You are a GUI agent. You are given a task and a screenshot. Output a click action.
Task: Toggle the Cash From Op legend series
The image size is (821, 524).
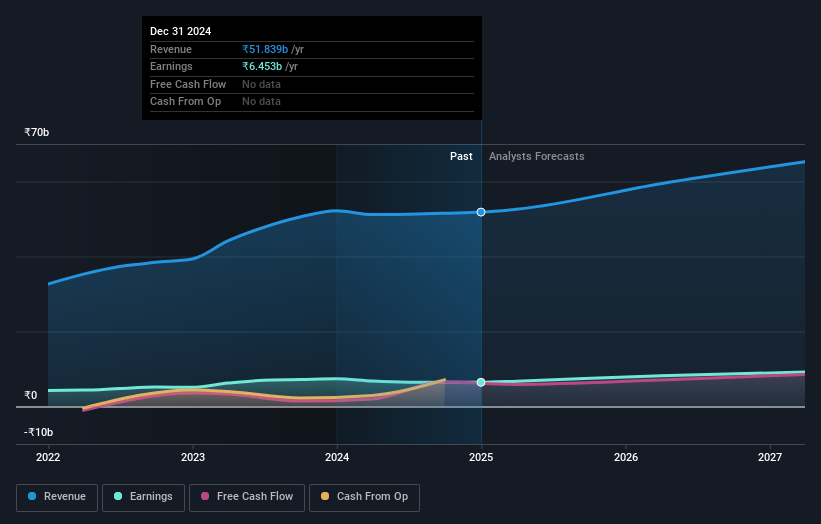[x=364, y=497]
